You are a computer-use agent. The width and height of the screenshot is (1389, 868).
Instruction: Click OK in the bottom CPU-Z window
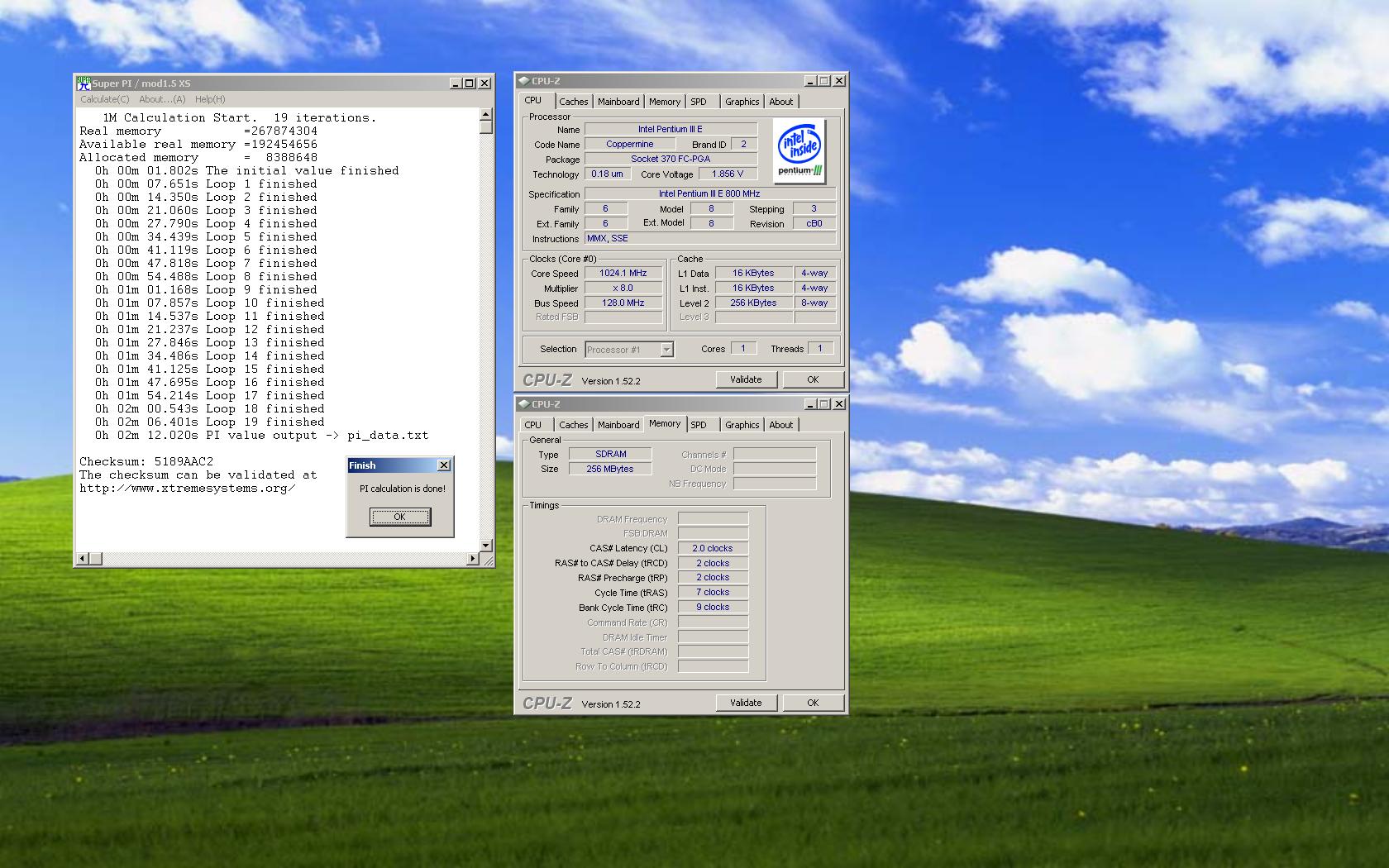click(x=813, y=703)
